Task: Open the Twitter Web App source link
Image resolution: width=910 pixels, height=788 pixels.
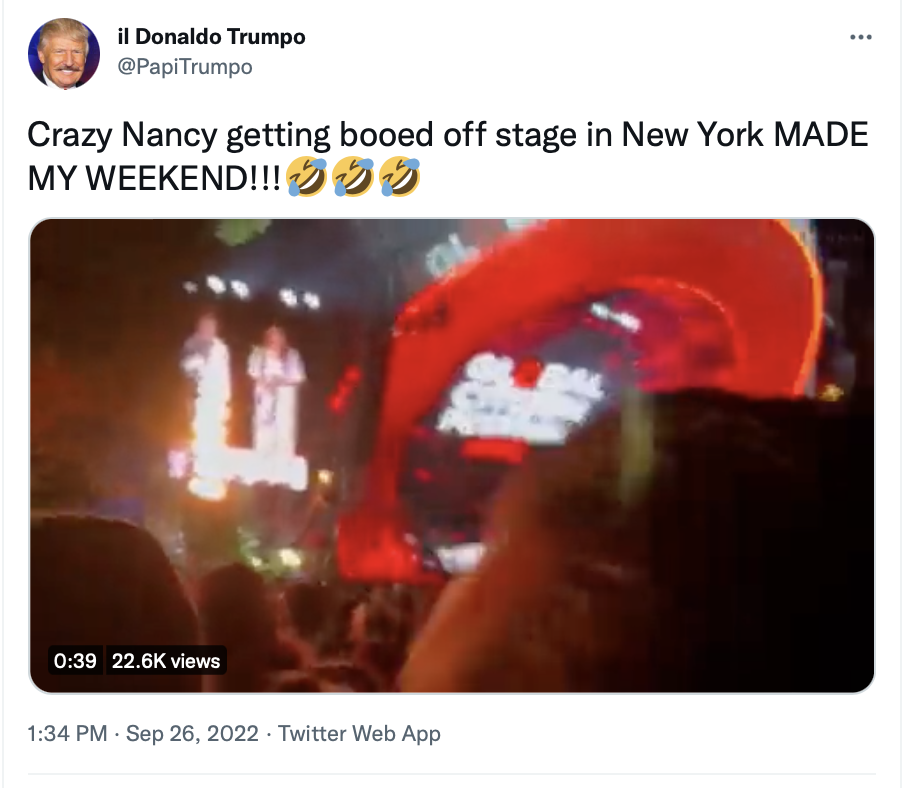Action: [x=359, y=733]
